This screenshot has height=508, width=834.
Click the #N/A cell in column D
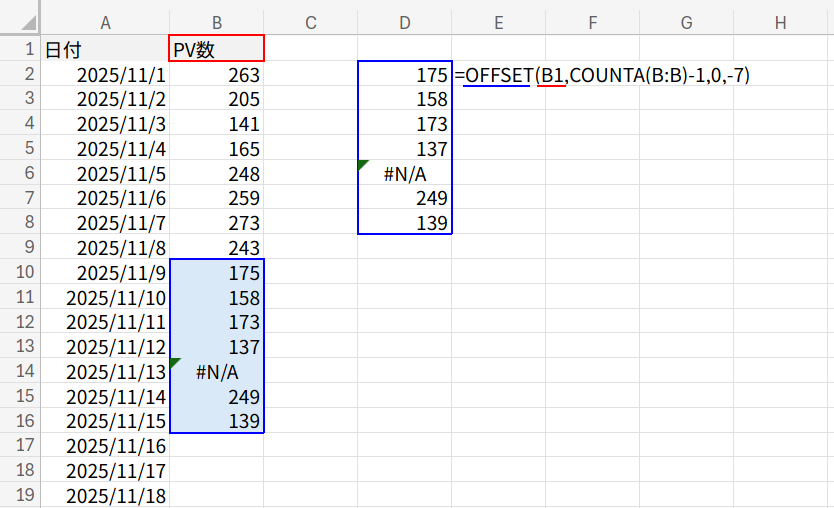(x=404, y=174)
